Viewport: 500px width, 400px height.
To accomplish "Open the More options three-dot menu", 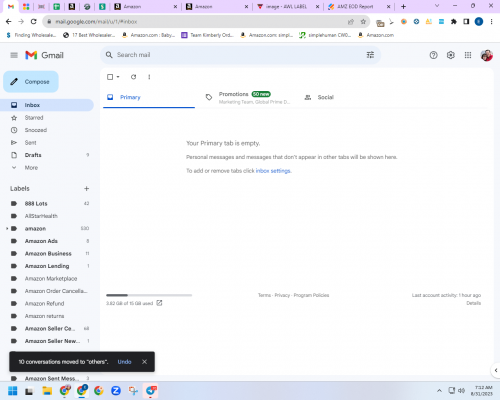I will click(x=149, y=77).
